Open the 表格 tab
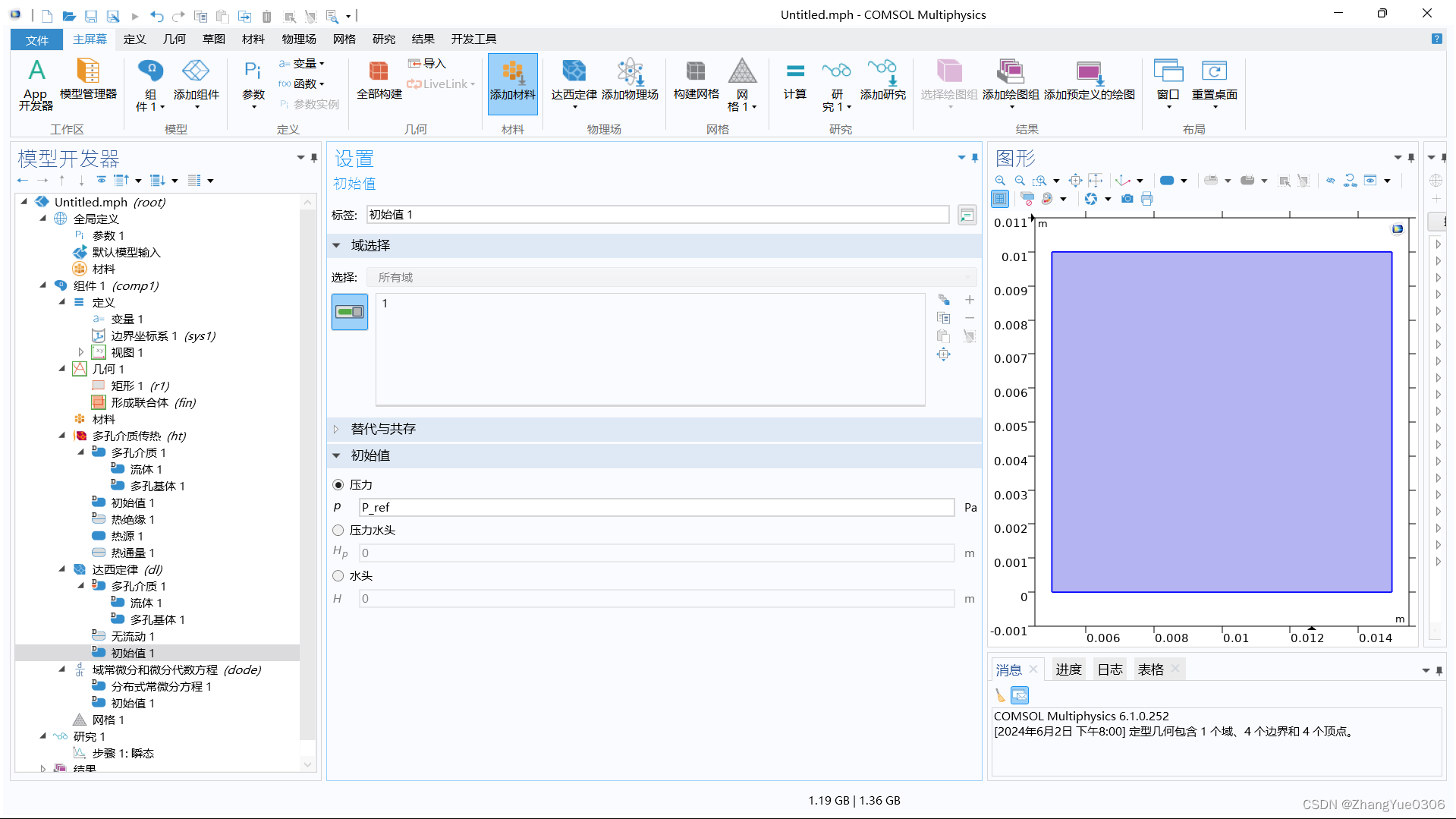 1151,670
